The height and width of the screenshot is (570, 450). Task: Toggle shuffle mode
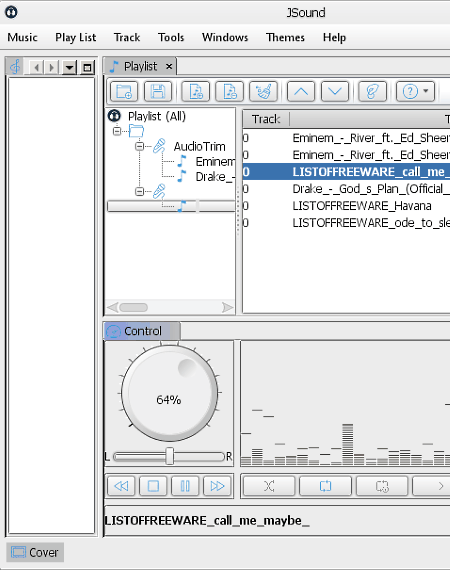click(269, 486)
